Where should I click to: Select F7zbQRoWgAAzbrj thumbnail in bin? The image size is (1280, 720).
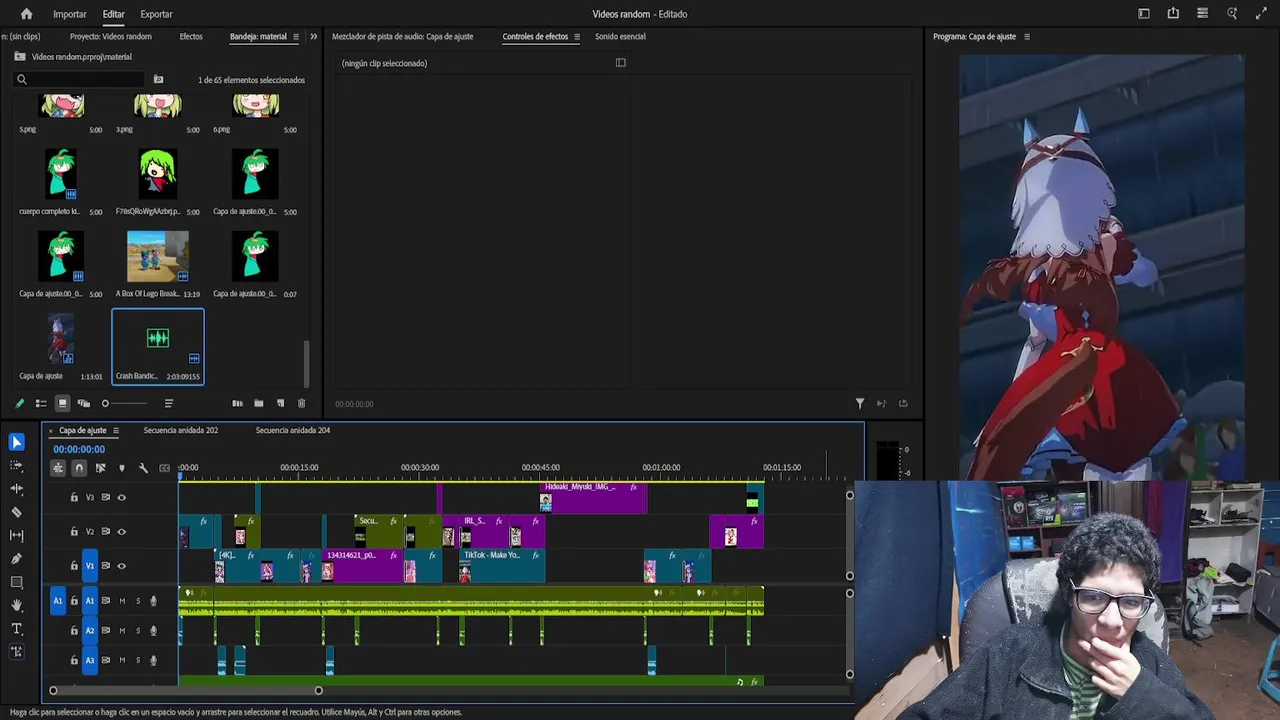(x=157, y=174)
